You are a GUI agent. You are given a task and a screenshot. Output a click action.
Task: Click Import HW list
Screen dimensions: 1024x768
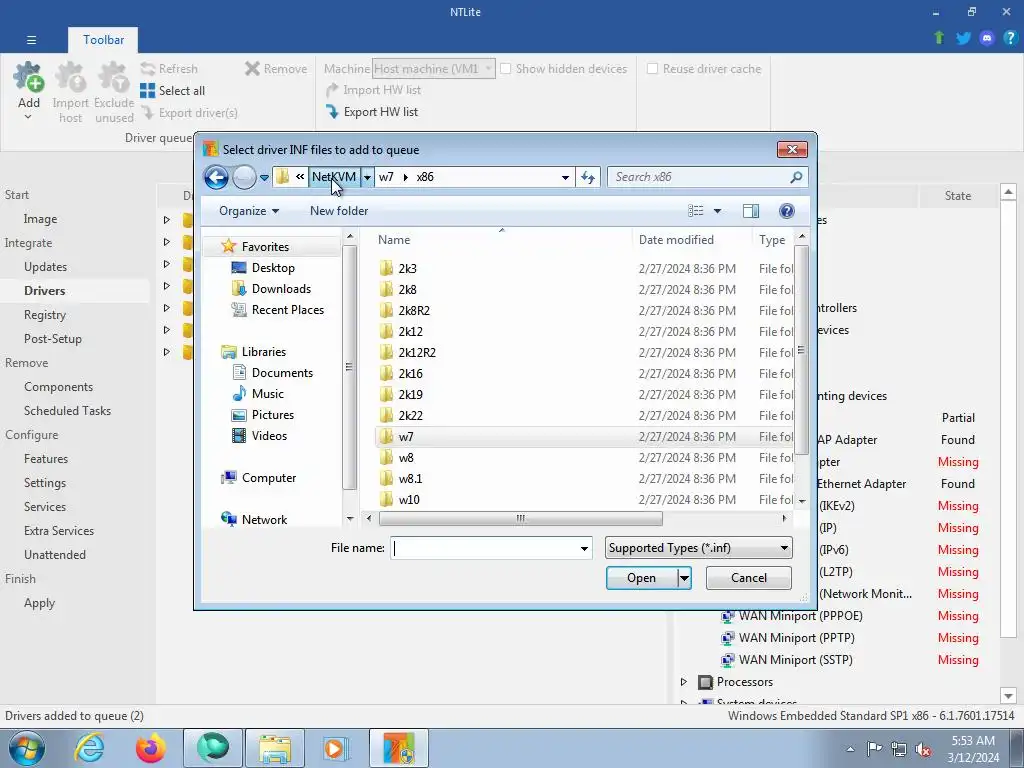point(374,90)
